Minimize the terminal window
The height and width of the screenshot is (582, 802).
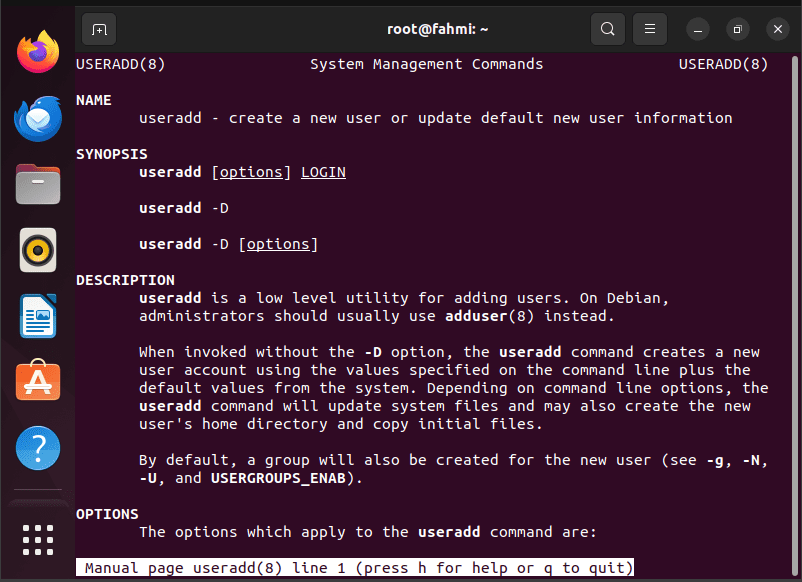coord(698,29)
